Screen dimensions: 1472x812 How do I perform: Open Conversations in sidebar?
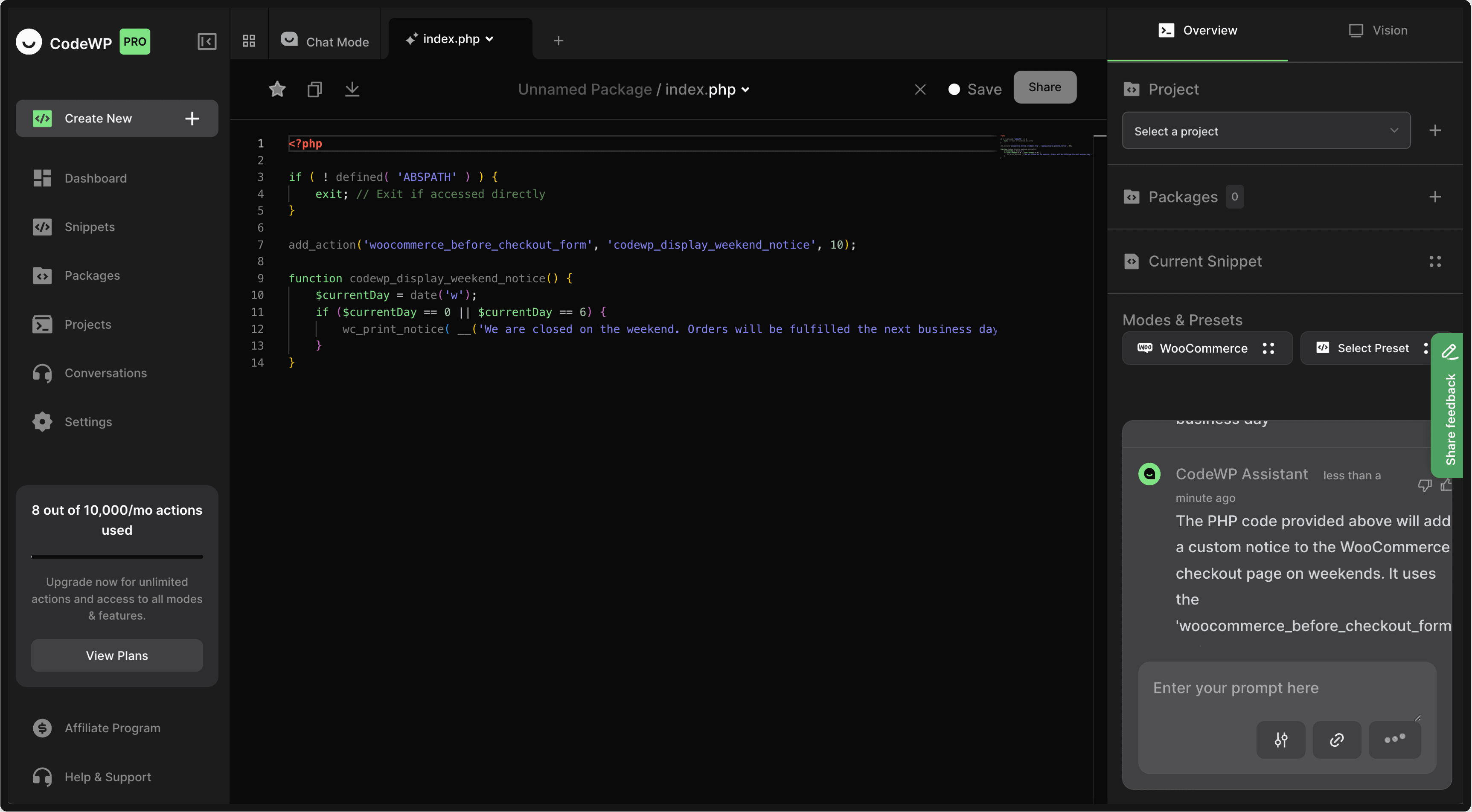[116, 373]
